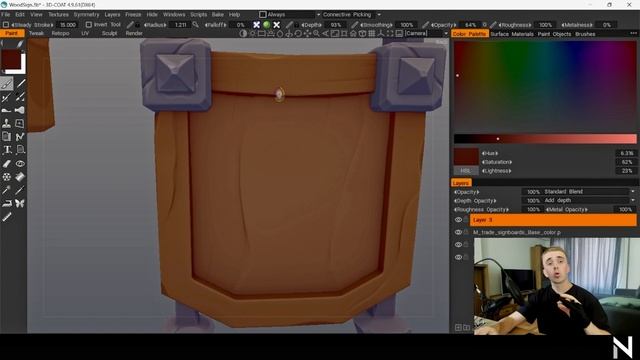
Task: Switch to the Retopo room tab
Action: (x=60, y=33)
